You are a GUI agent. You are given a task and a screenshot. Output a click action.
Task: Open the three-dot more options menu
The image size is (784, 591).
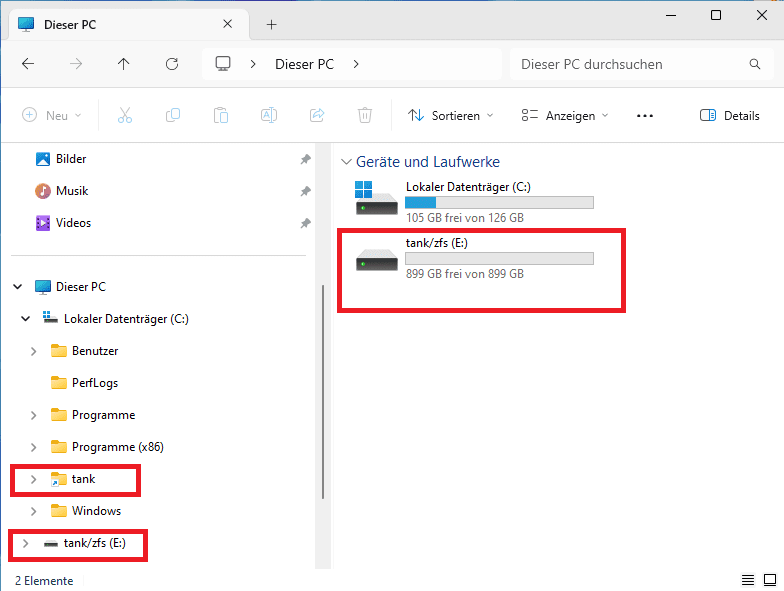pos(645,116)
